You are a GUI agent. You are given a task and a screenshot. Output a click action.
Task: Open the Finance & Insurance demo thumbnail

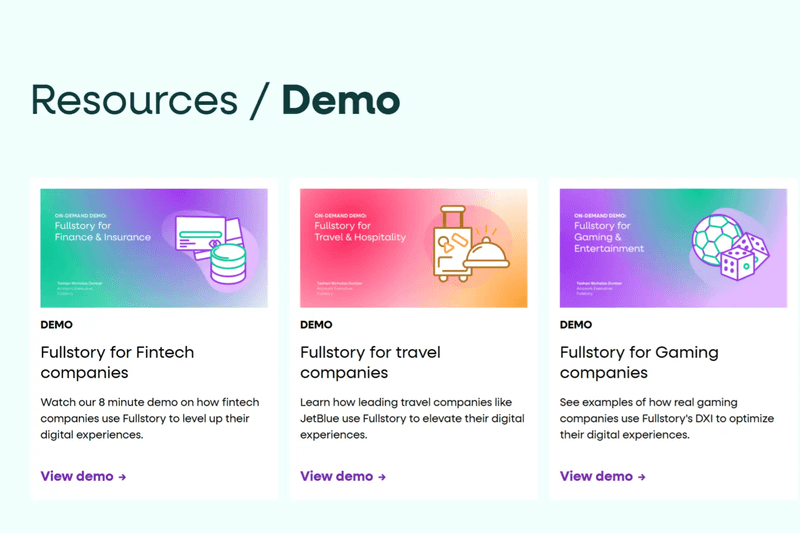tap(154, 248)
